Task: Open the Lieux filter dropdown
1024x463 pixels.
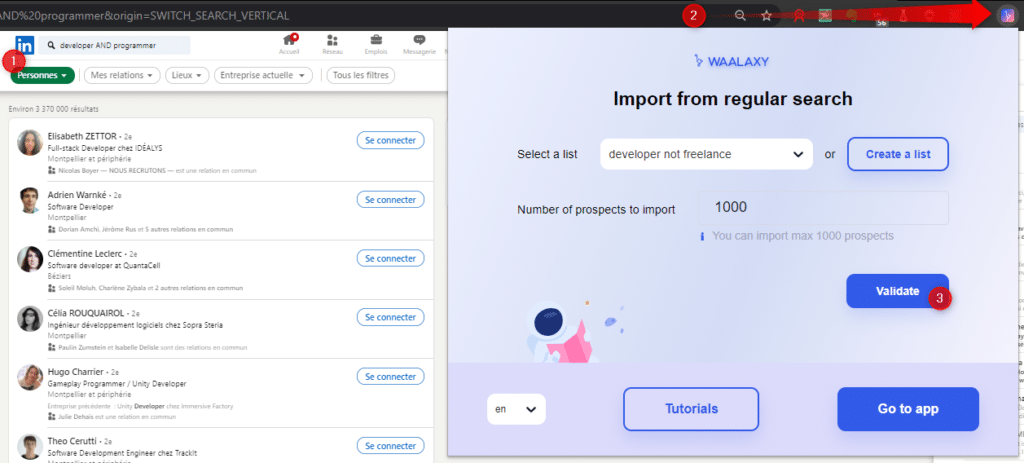Action: 187,75
